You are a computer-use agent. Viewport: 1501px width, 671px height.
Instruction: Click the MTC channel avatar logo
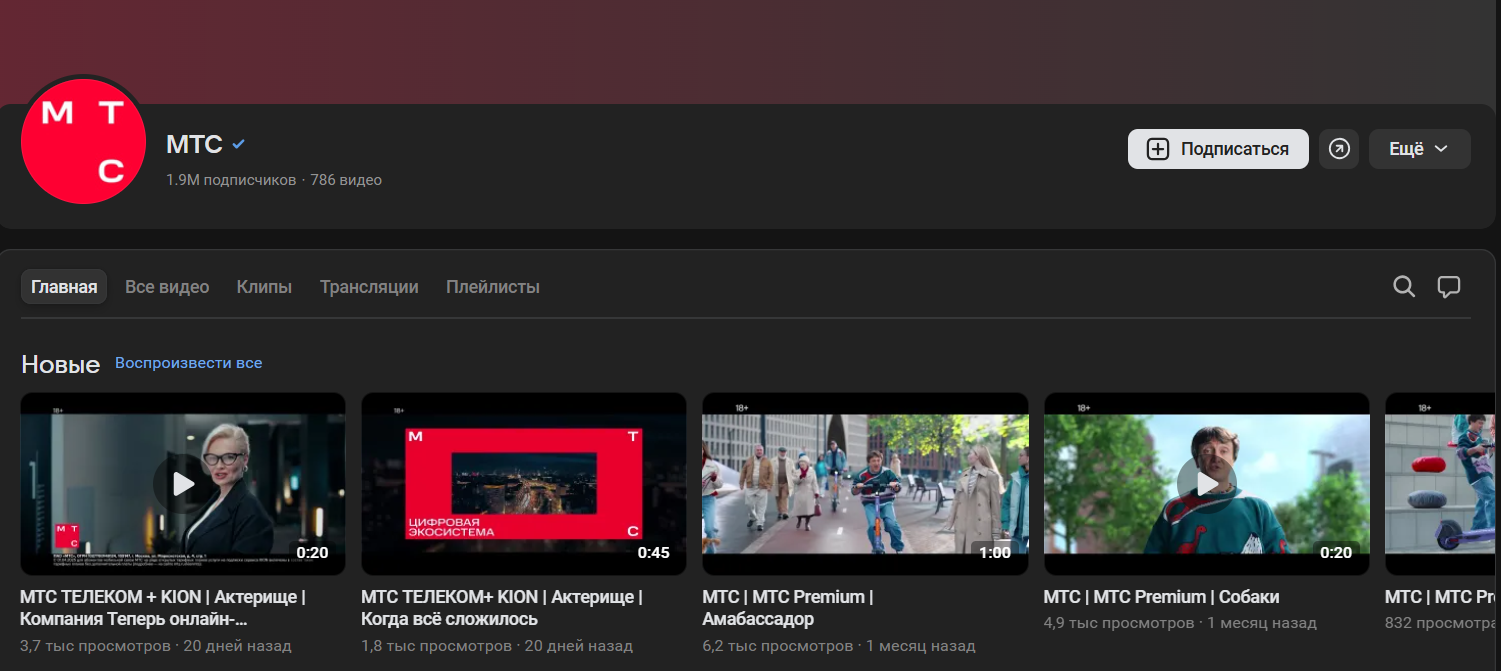[84, 141]
